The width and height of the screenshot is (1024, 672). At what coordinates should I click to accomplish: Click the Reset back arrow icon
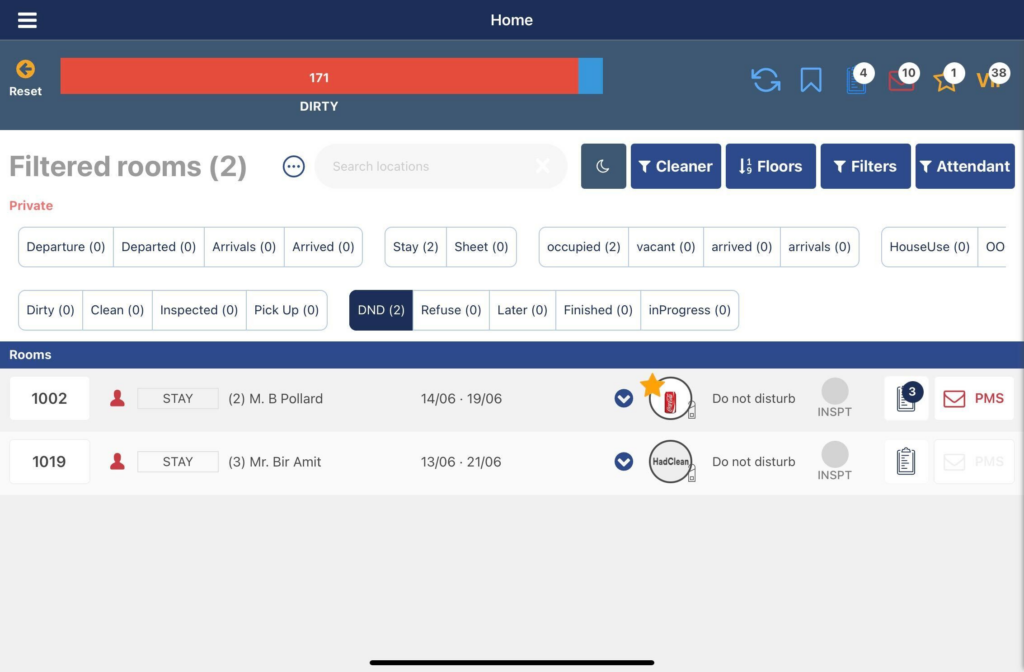point(25,69)
